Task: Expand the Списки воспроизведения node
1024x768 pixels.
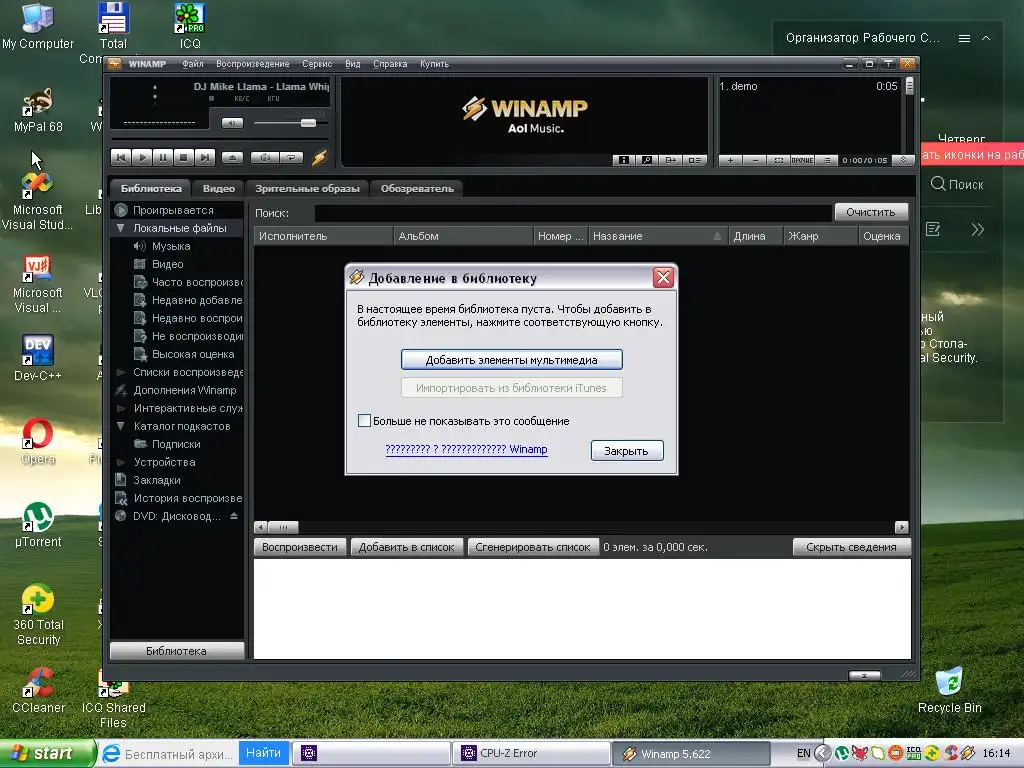Action: [121, 372]
